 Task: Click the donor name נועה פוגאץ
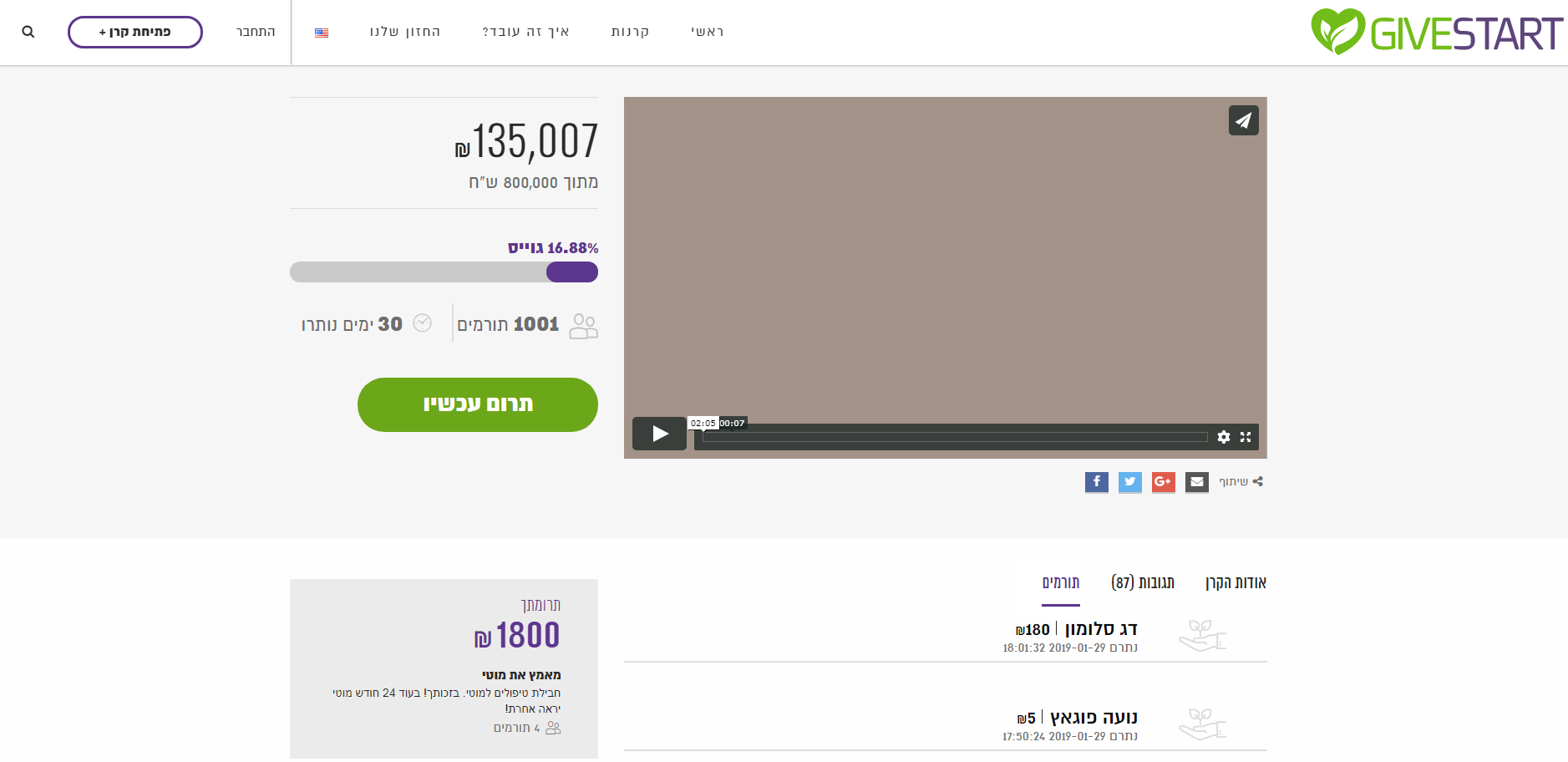[x=1094, y=718]
